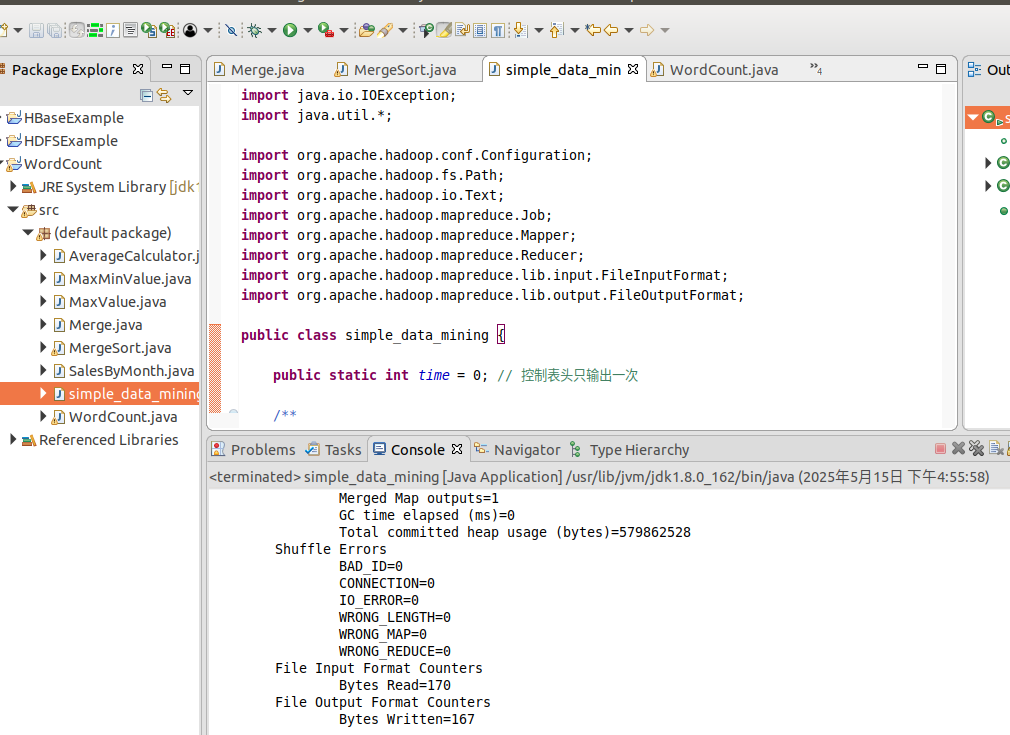Click Remove Launch icon in Console toolbar
This screenshot has width=1010, height=735.
pyautogui.click(x=958, y=449)
